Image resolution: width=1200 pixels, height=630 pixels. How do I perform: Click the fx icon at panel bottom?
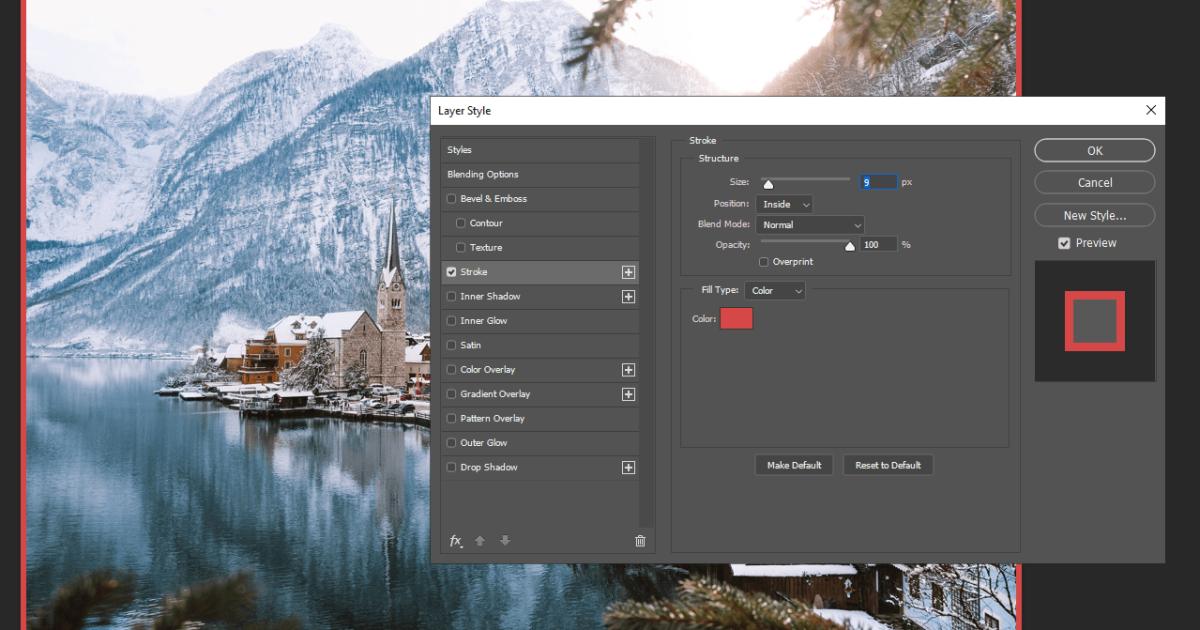[456, 540]
